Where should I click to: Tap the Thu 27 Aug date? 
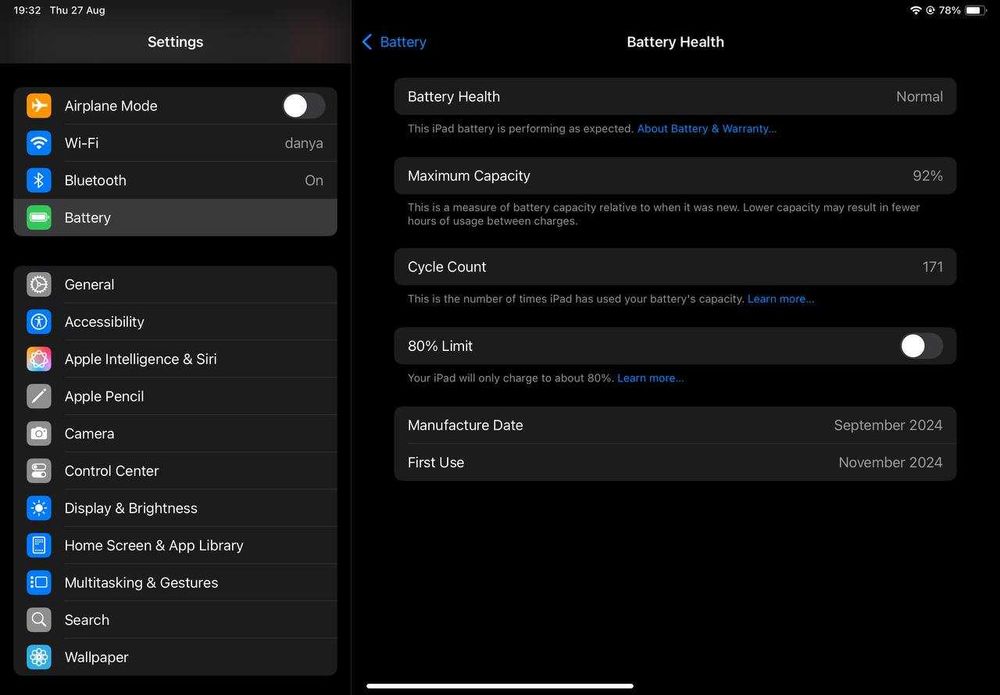point(77,10)
